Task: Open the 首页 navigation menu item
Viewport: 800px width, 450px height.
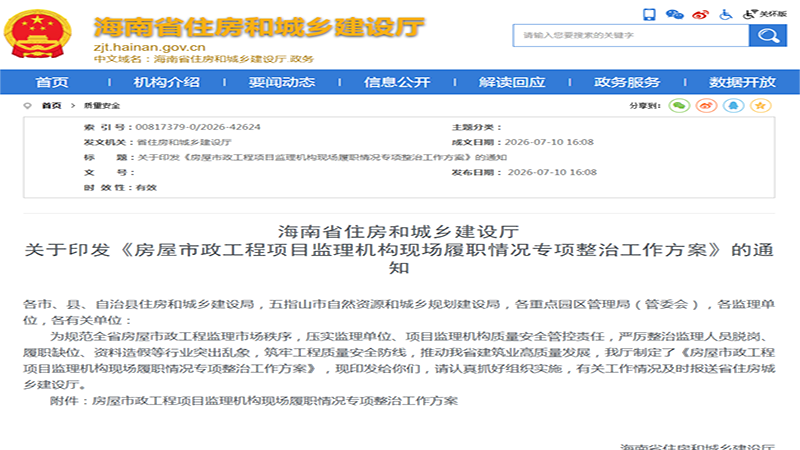Action: click(52, 82)
